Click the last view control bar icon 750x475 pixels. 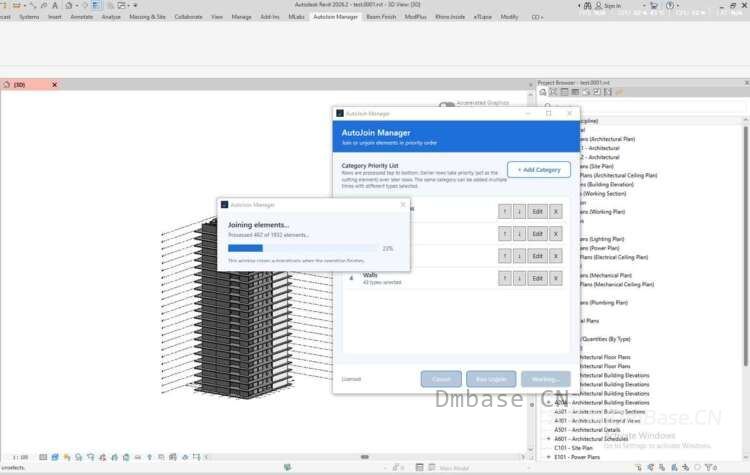pos(197,457)
